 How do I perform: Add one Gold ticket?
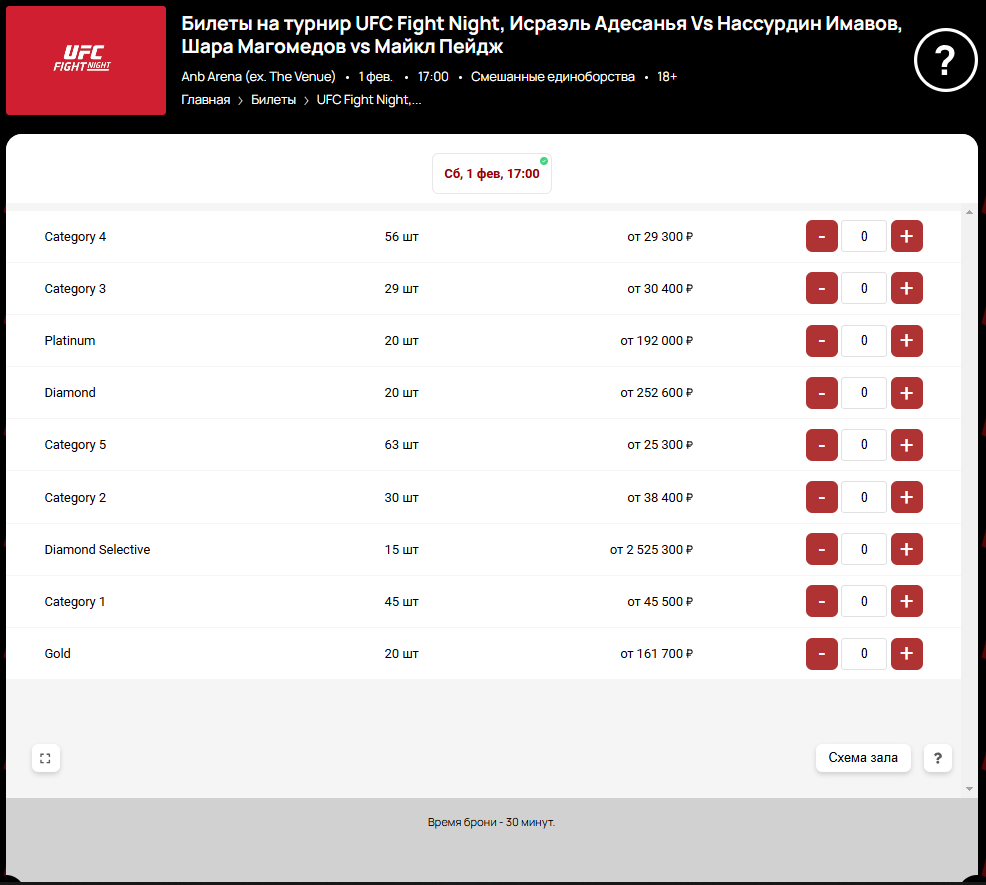[x=906, y=654]
